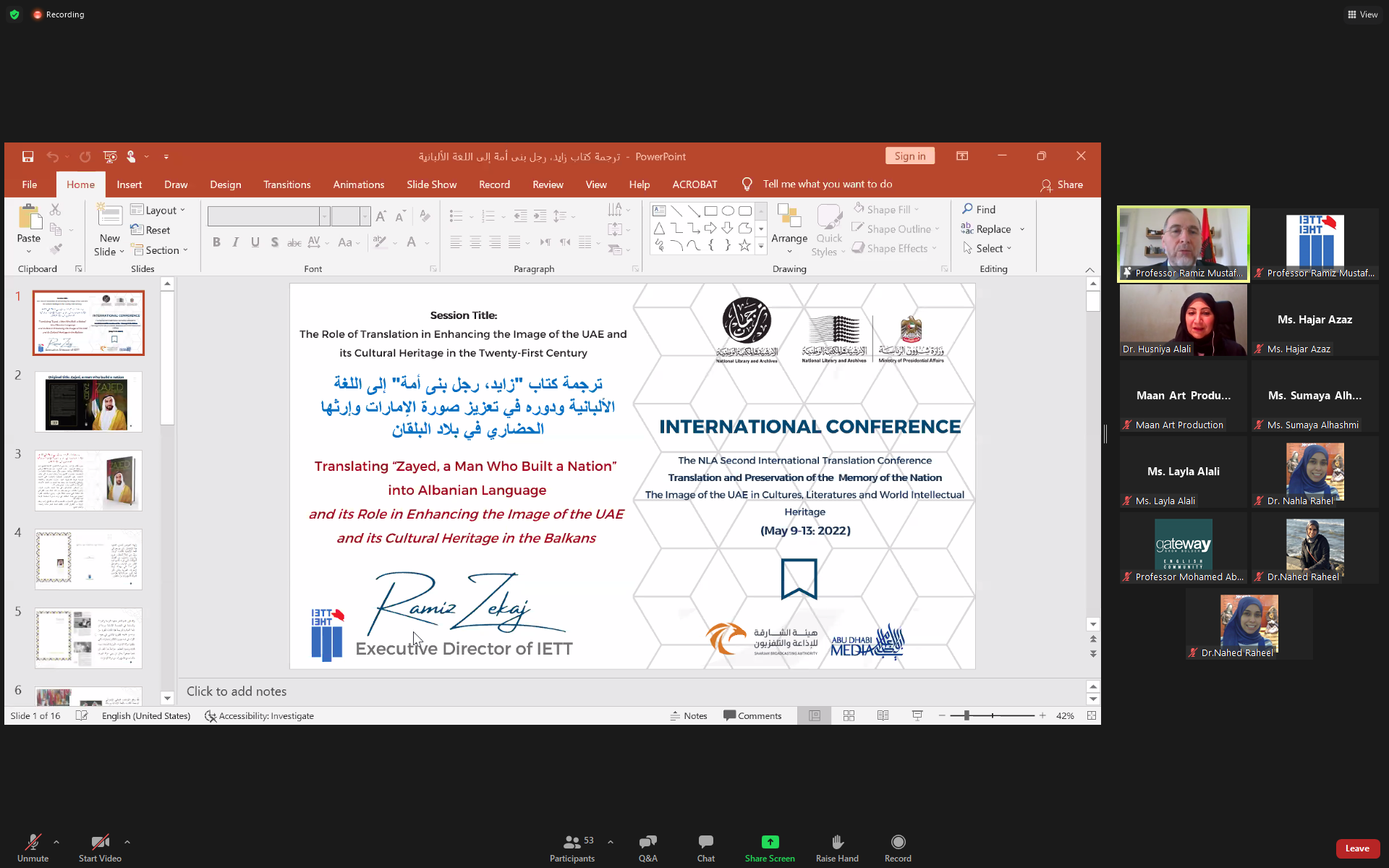Viewport: 1389px width, 868px height.
Task: Click Fit slide to window icon
Action: 1092,715
